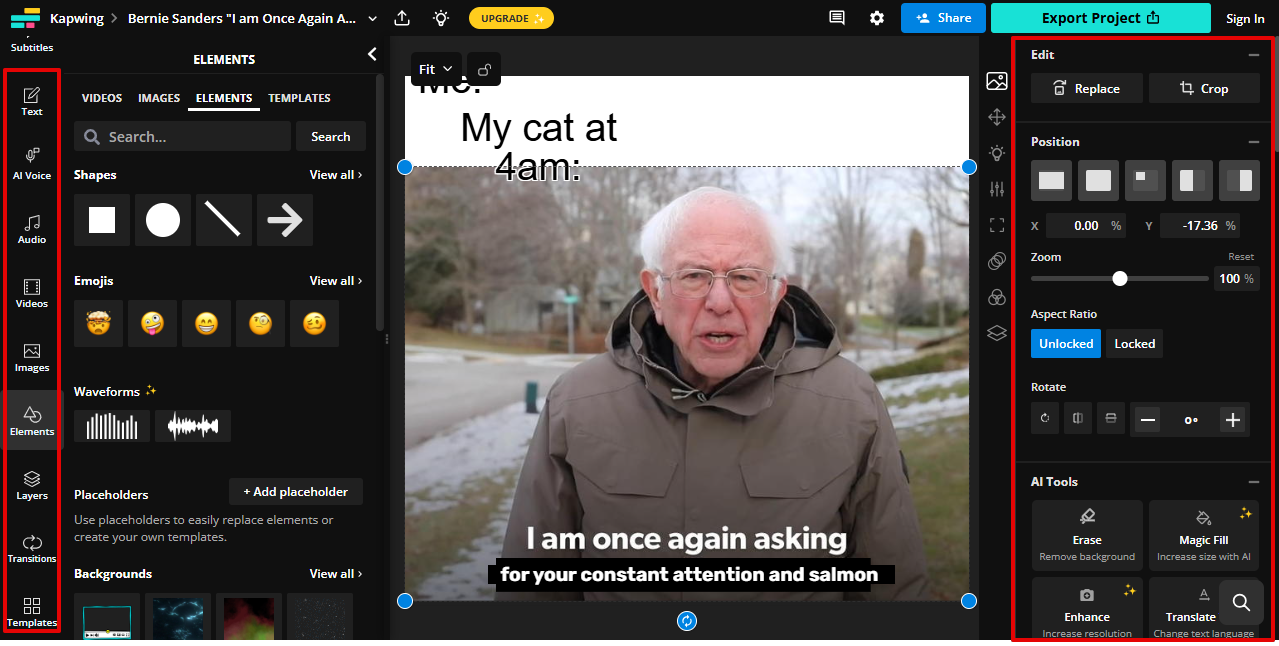Click the three-circle color filter icon
This screenshot has width=1279, height=646.
[996, 297]
